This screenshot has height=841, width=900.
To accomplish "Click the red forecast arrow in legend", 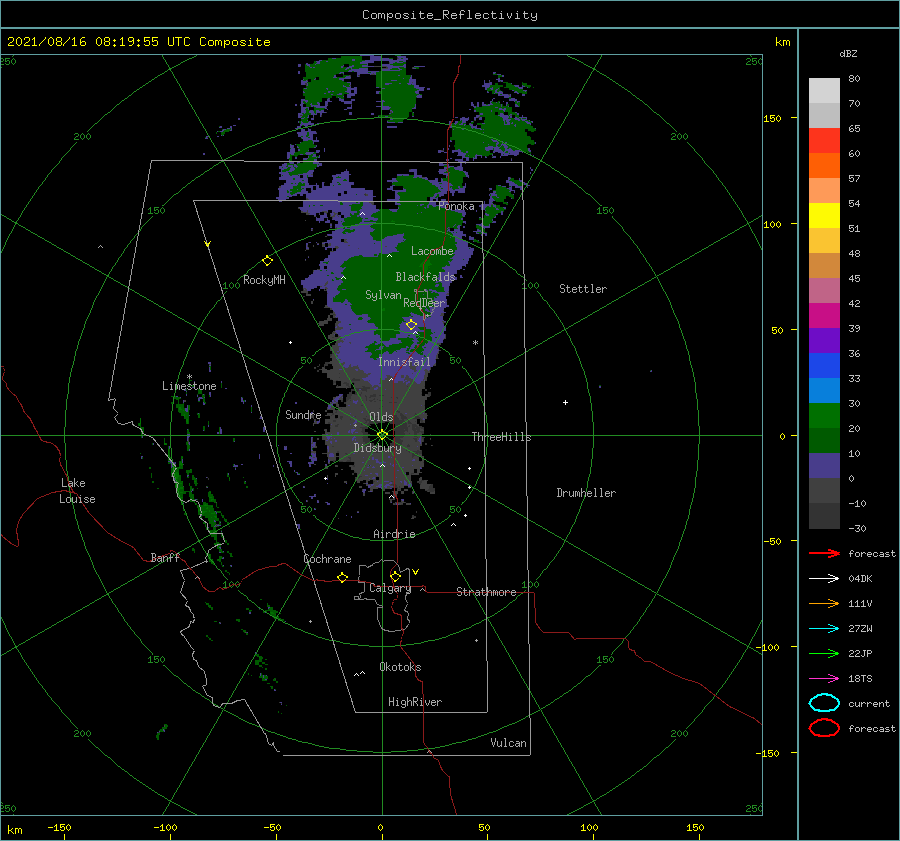I will tap(824, 553).
